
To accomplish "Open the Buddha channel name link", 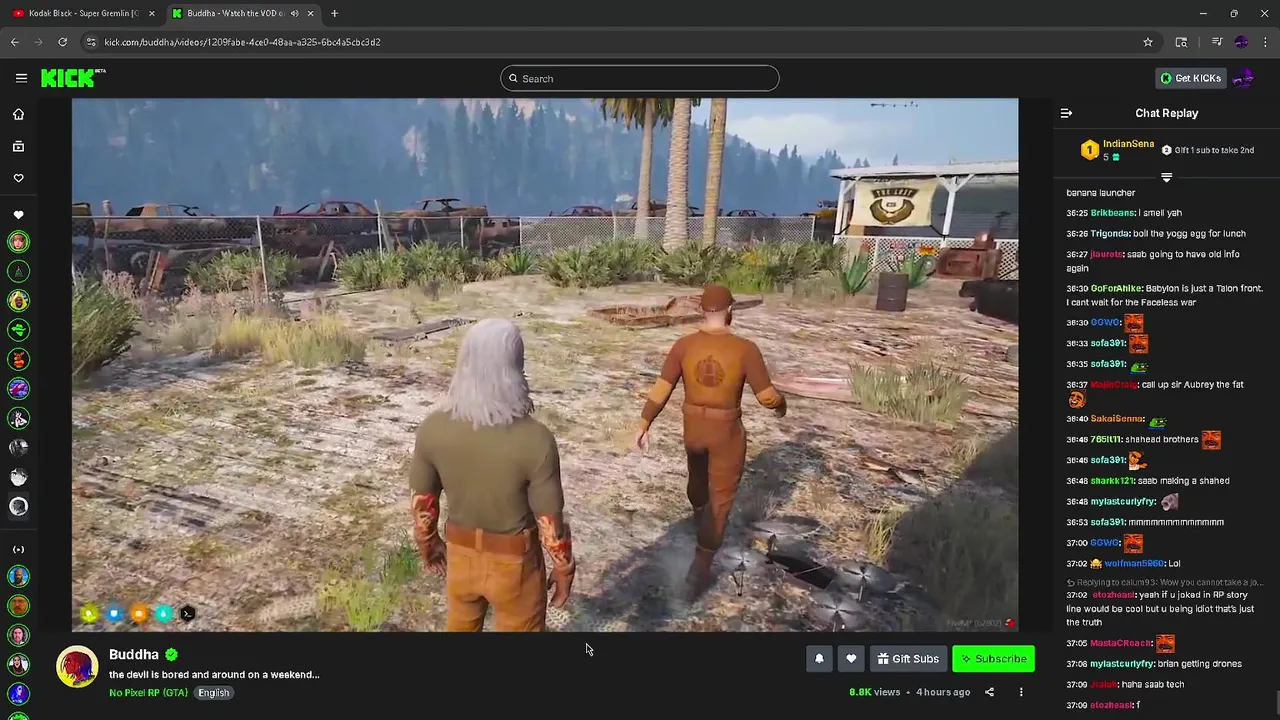I will [134, 654].
